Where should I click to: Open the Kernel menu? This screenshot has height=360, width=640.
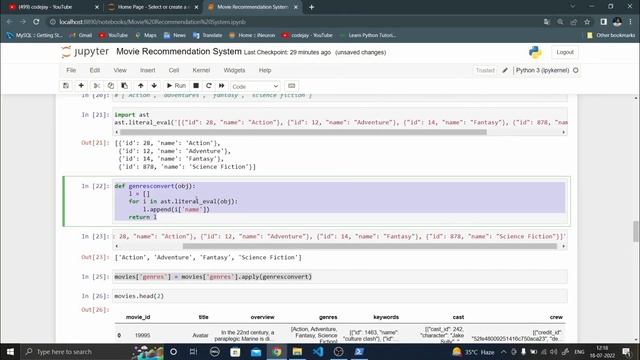pos(201,70)
